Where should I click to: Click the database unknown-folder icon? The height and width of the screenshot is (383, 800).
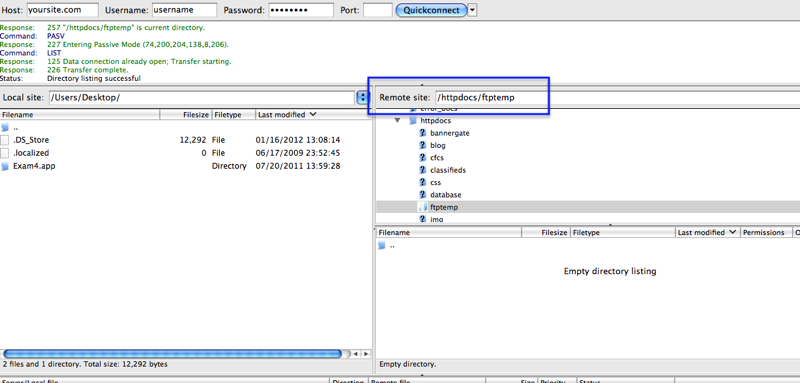tap(422, 194)
